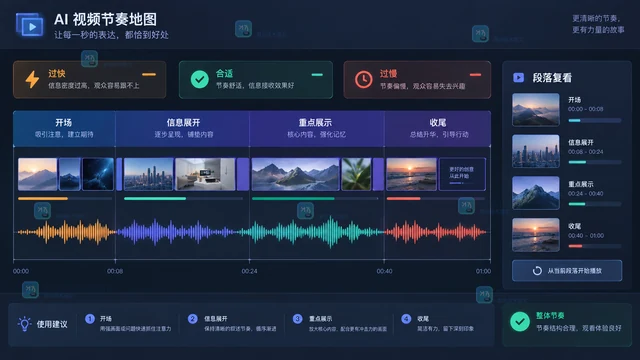Click 从当前段落开始播放 button

[x=567, y=271]
